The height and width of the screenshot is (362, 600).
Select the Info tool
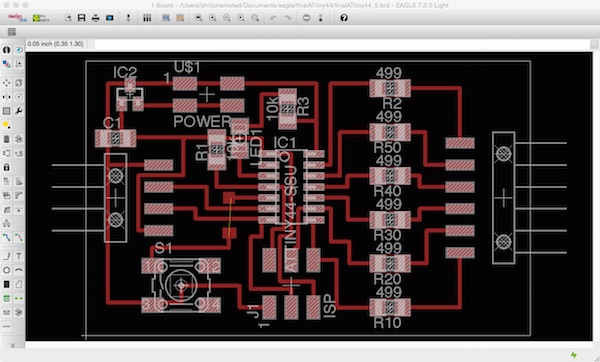click(x=7, y=50)
